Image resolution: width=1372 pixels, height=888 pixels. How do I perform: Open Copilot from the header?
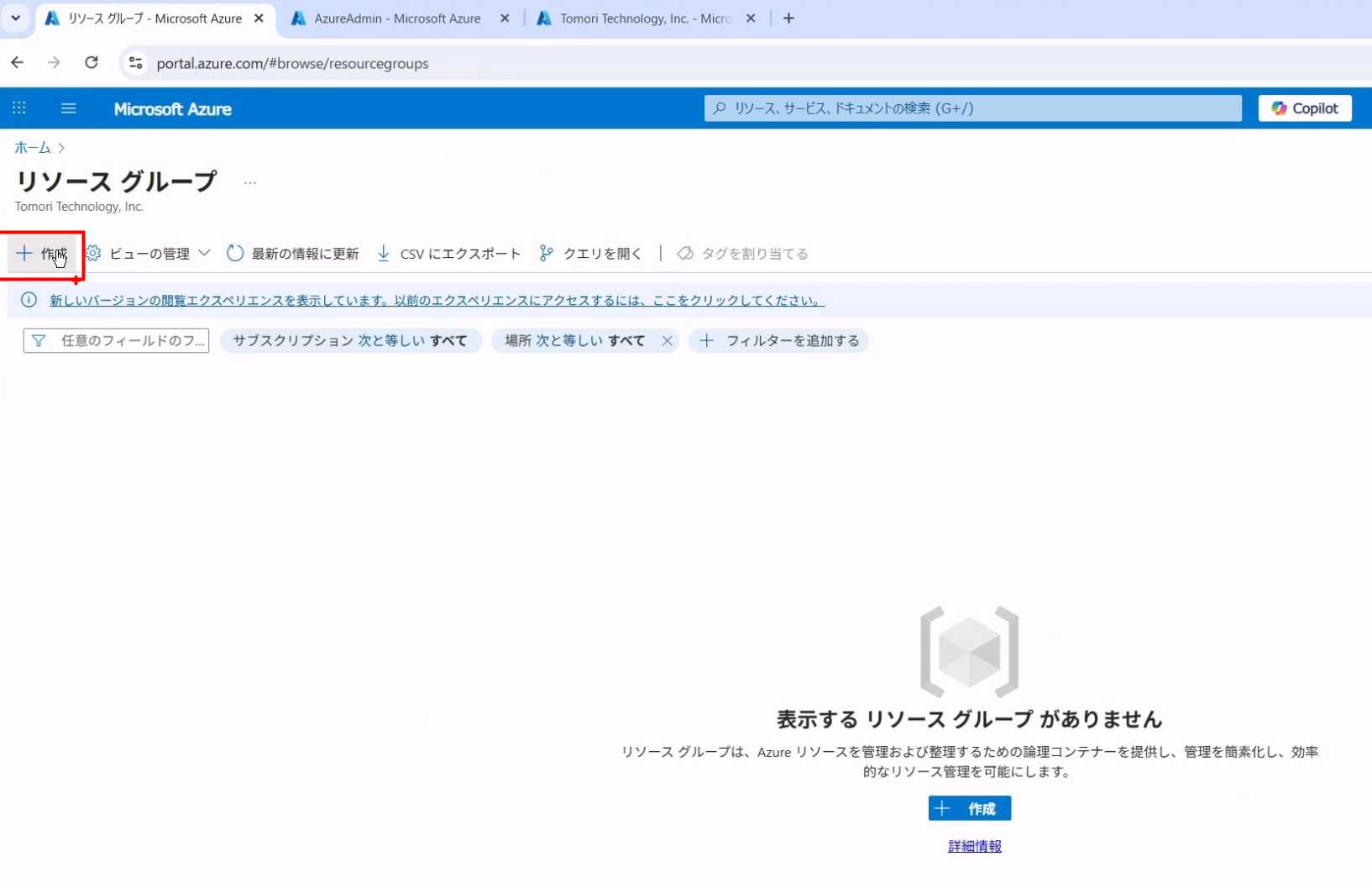tap(1304, 108)
